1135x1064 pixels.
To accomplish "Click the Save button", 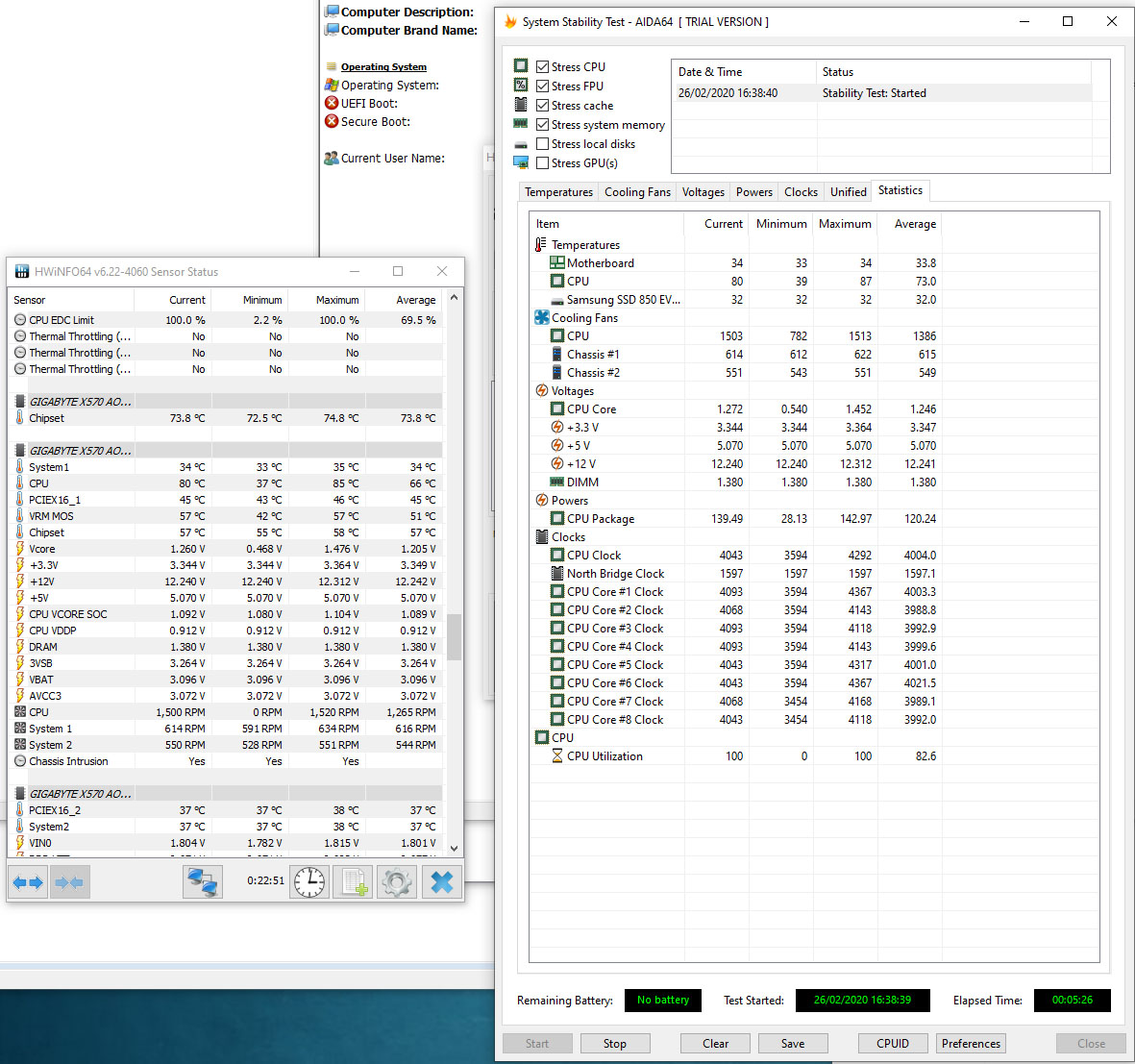I will tap(793, 1043).
